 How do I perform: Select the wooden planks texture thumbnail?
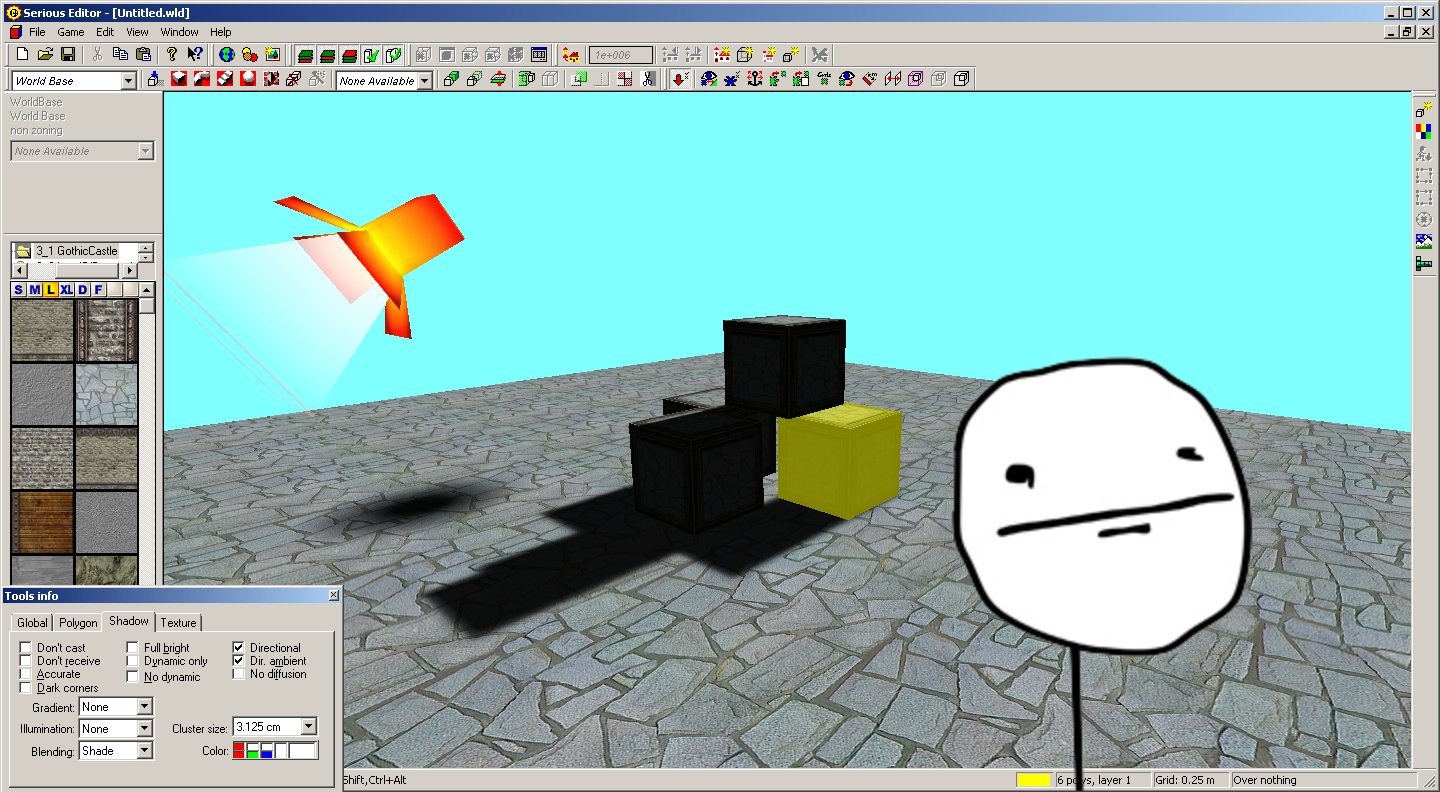(42, 522)
